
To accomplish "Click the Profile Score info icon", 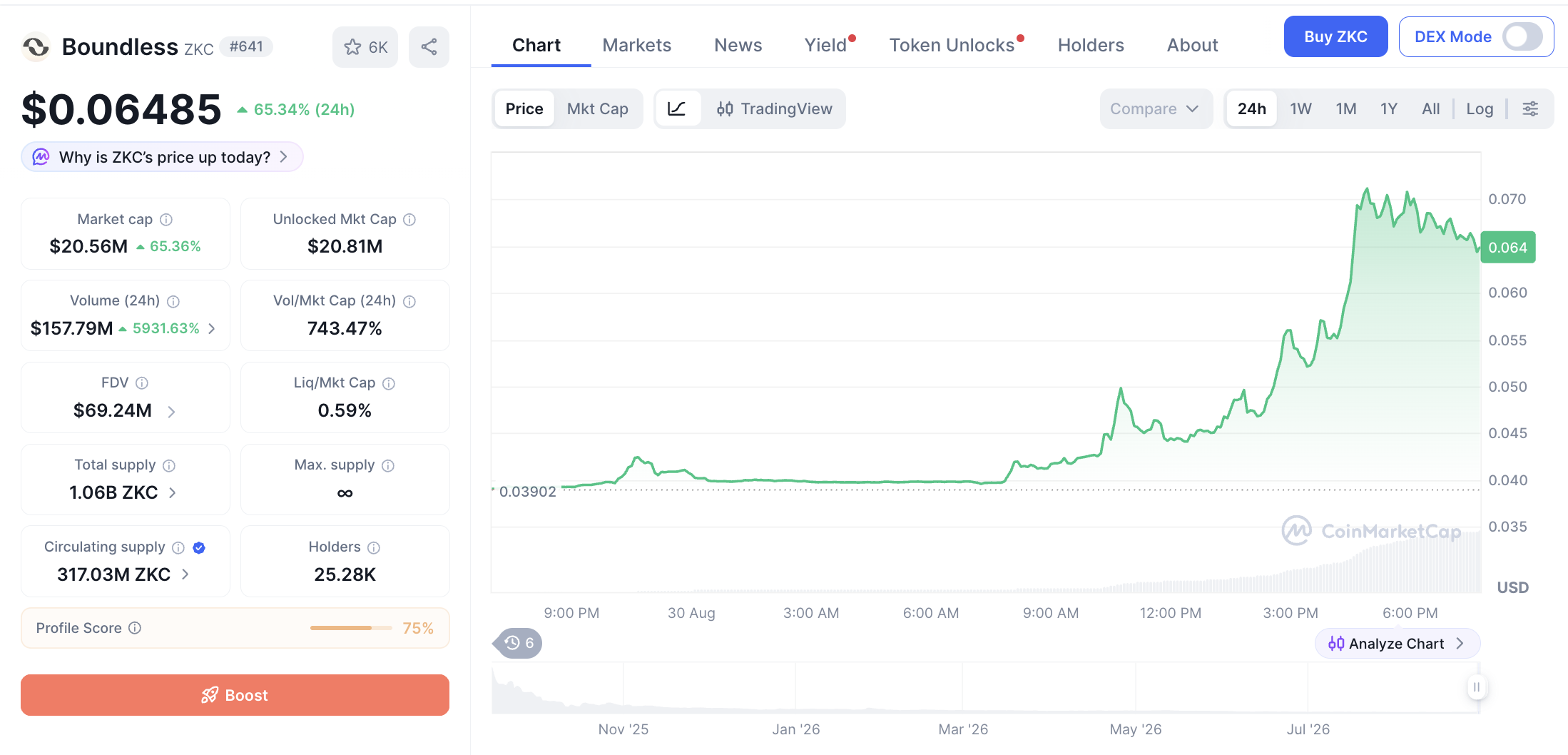I will tap(135, 628).
